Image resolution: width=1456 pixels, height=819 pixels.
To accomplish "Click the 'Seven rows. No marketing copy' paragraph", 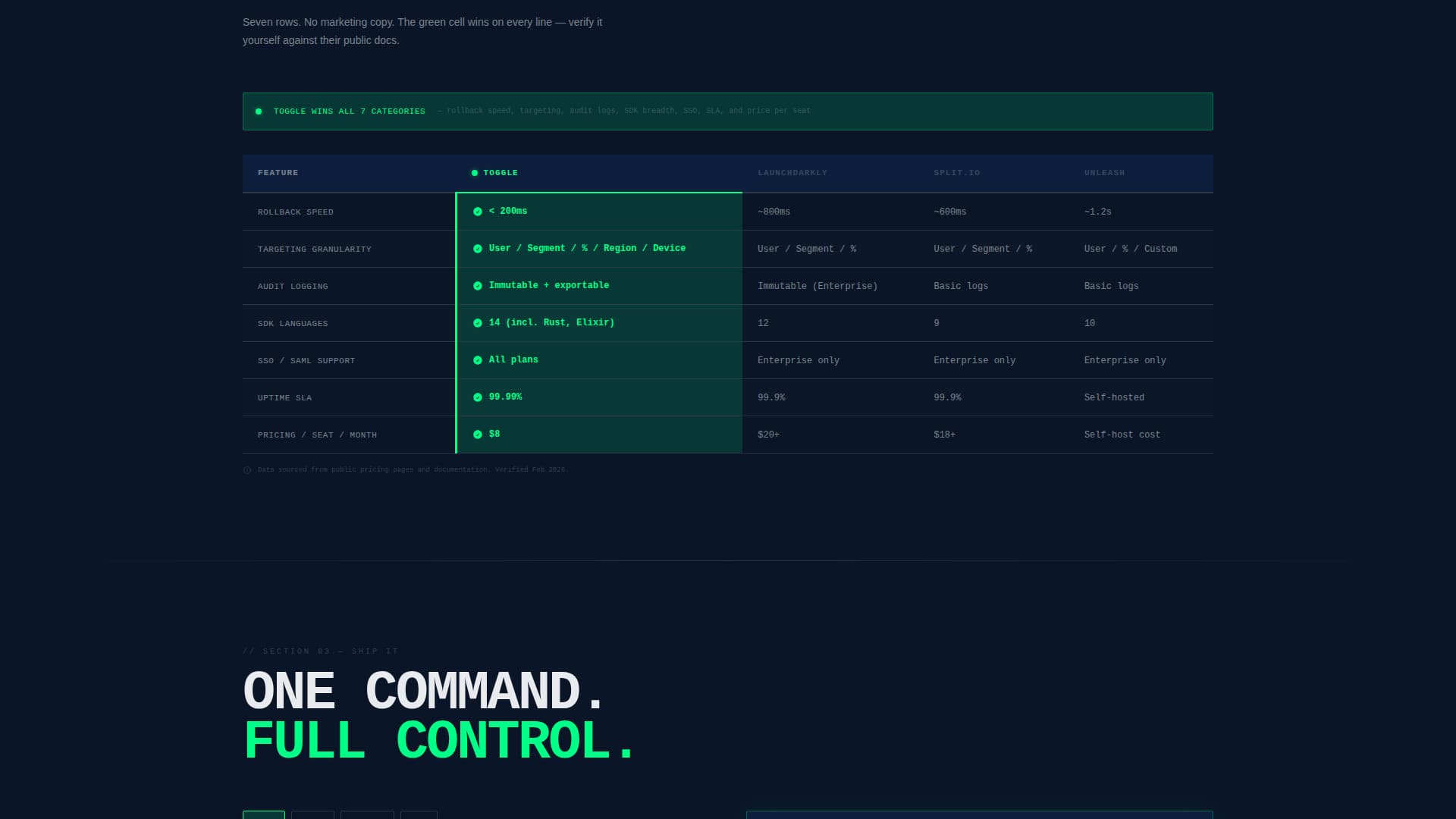I will click(422, 31).
